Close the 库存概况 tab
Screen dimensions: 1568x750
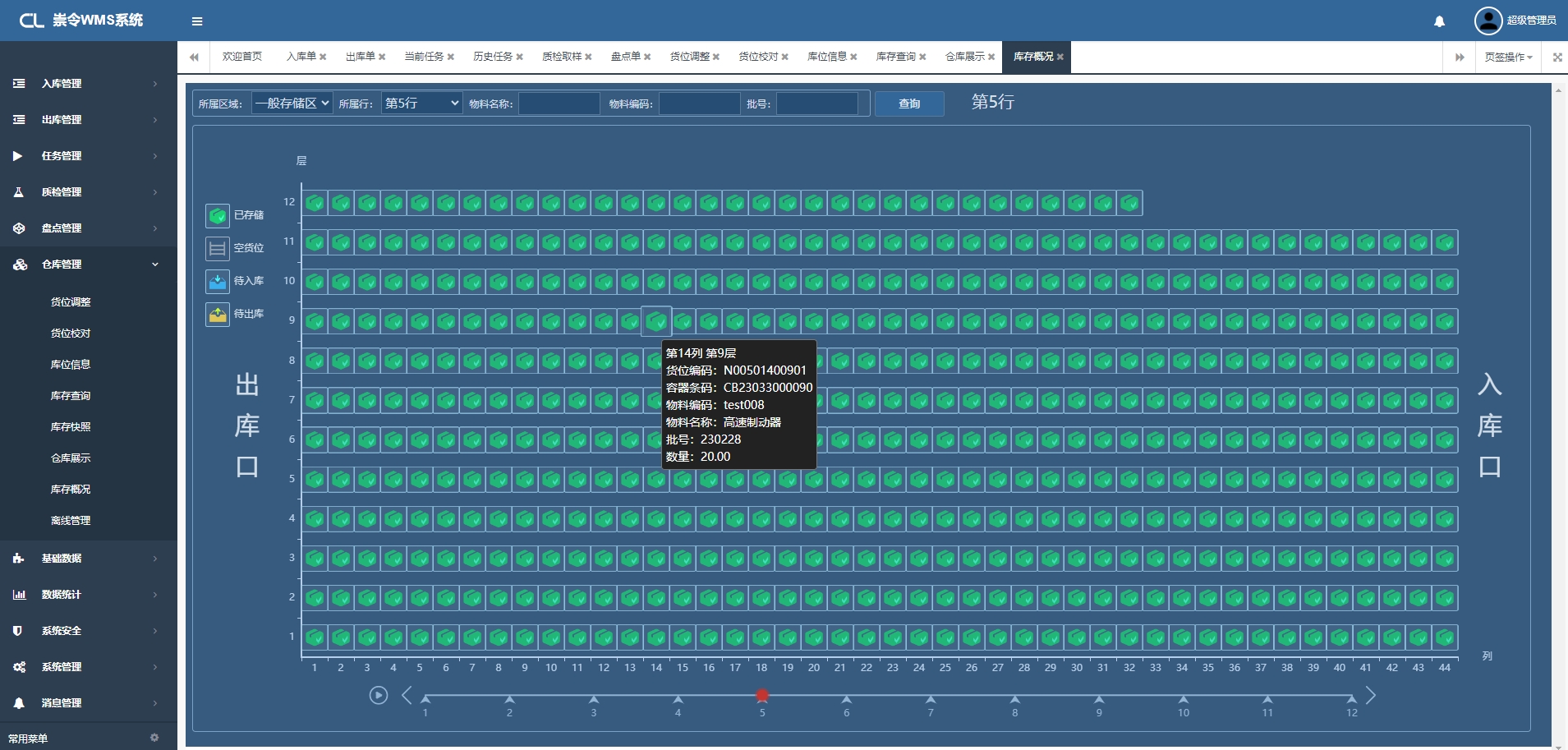tap(1060, 58)
